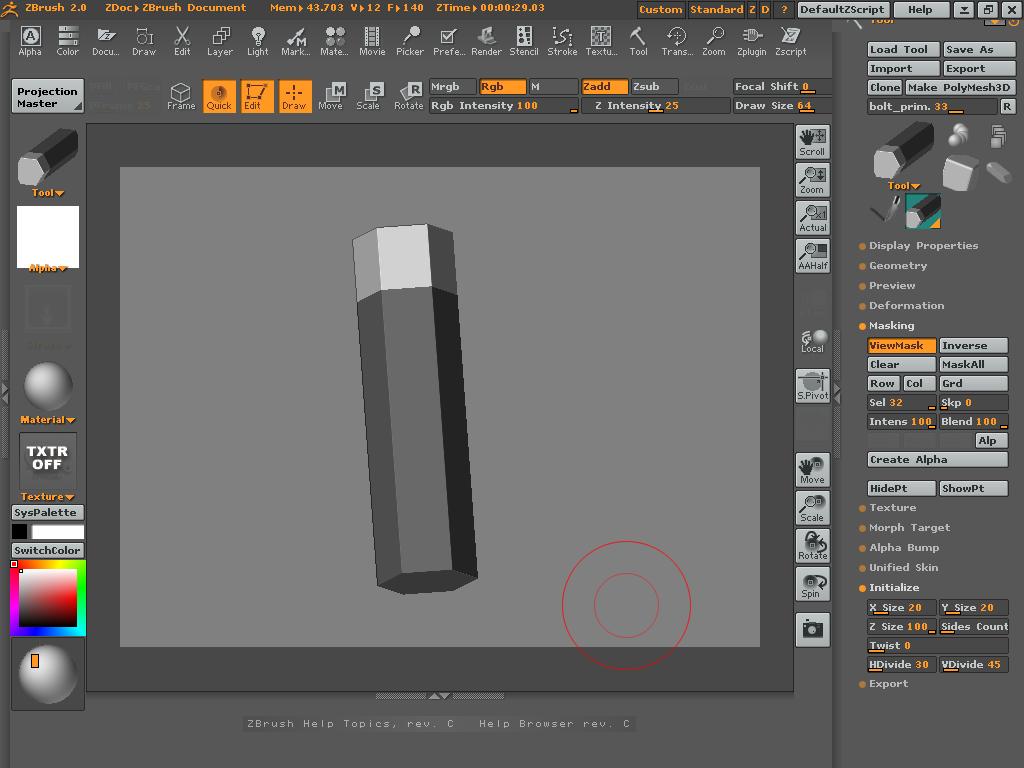
Task: Open the Stencil palette icon
Action: click(x=524, y=41)
